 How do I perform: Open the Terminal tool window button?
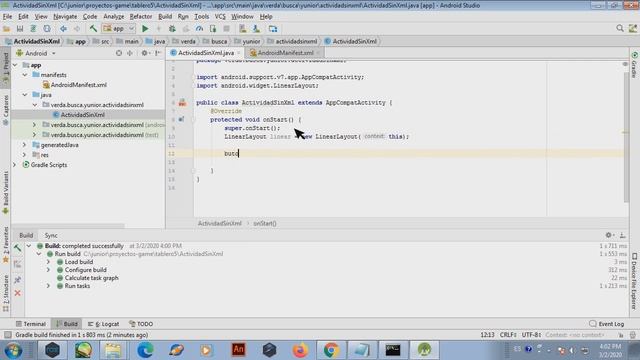coord(31,324)
